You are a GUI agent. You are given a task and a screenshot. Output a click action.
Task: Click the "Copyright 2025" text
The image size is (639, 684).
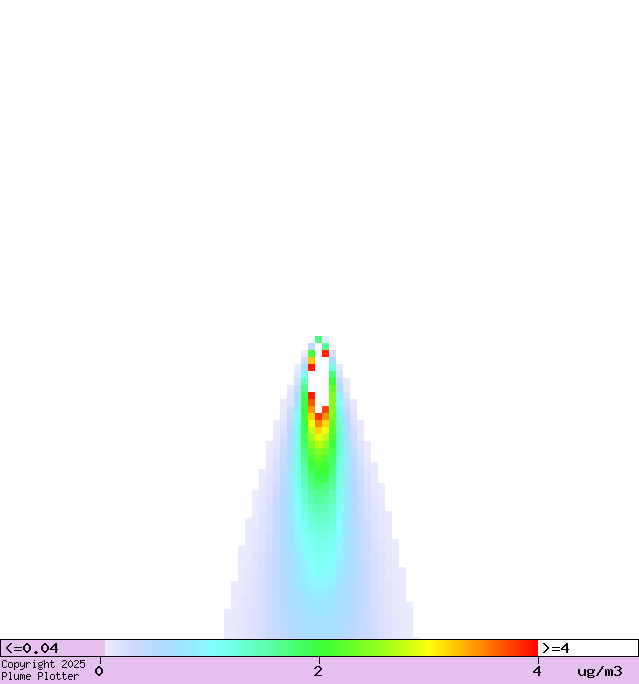point(43,664)
